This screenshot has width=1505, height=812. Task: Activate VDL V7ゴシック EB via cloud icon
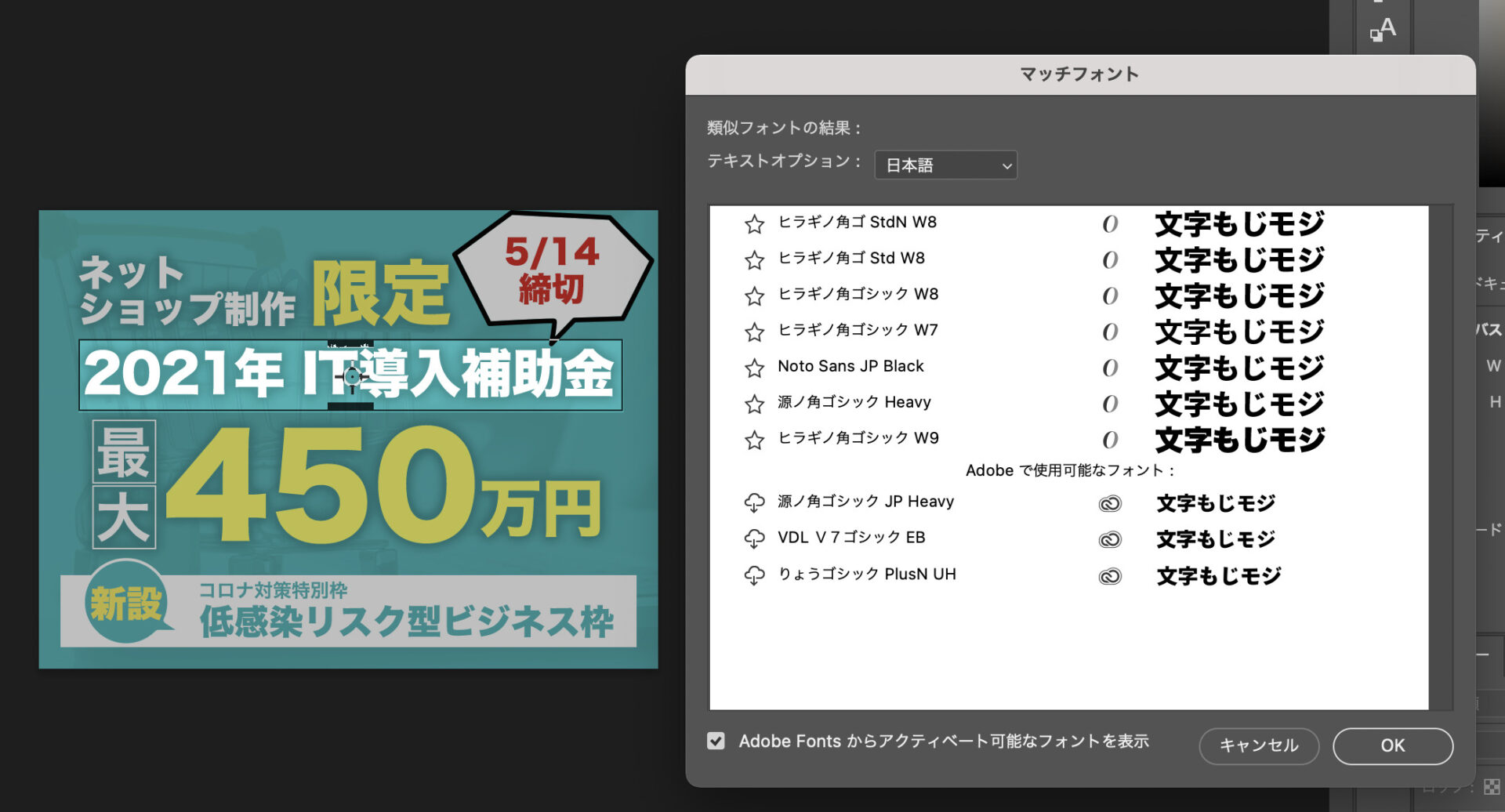click(754, 538)
